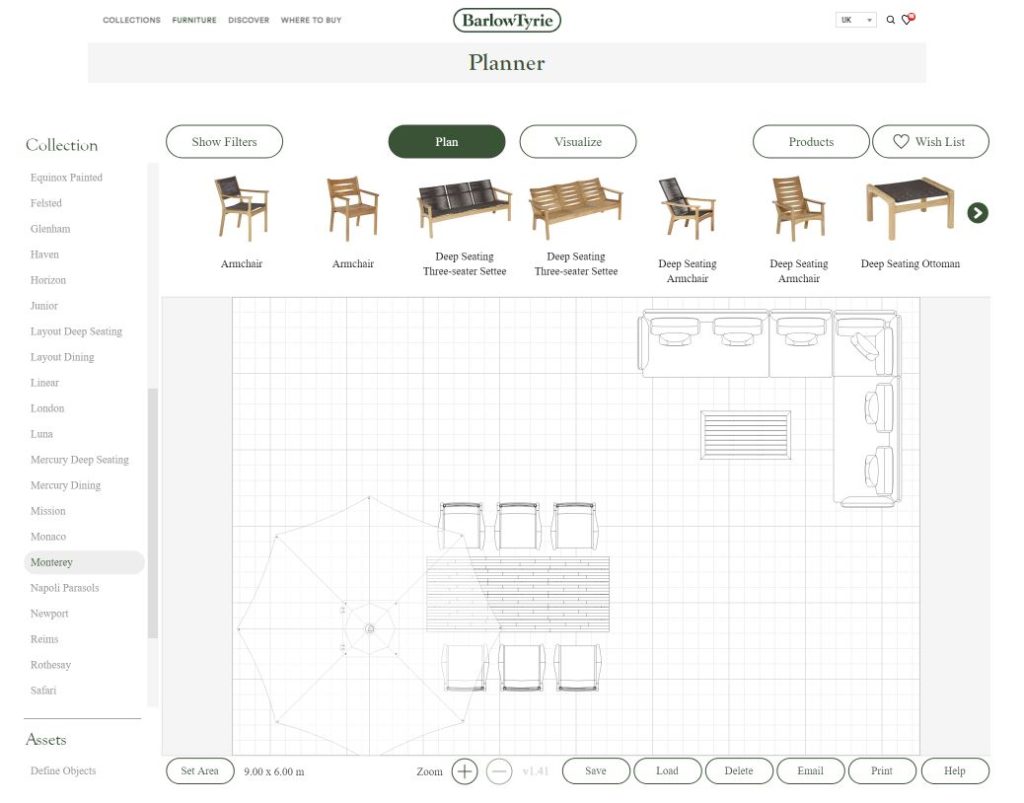Open the wish list heart icon in header
Screen dimensions: 1024x803
point(906,19)
